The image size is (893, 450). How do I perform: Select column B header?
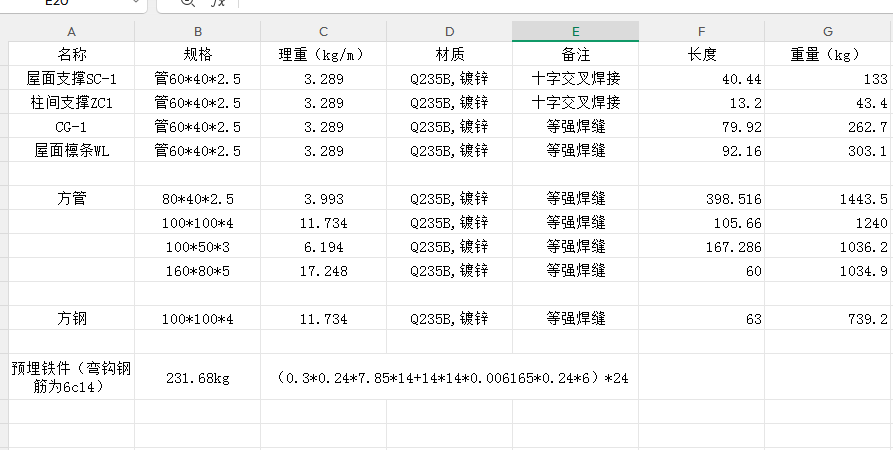[x=198, y=32]
